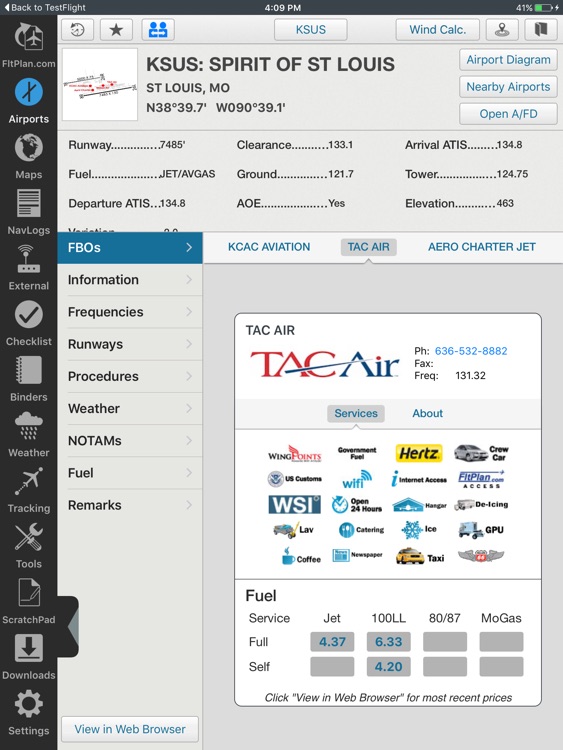Switch to the About tab
563x750 pixels.
click(x=428, y=413)
